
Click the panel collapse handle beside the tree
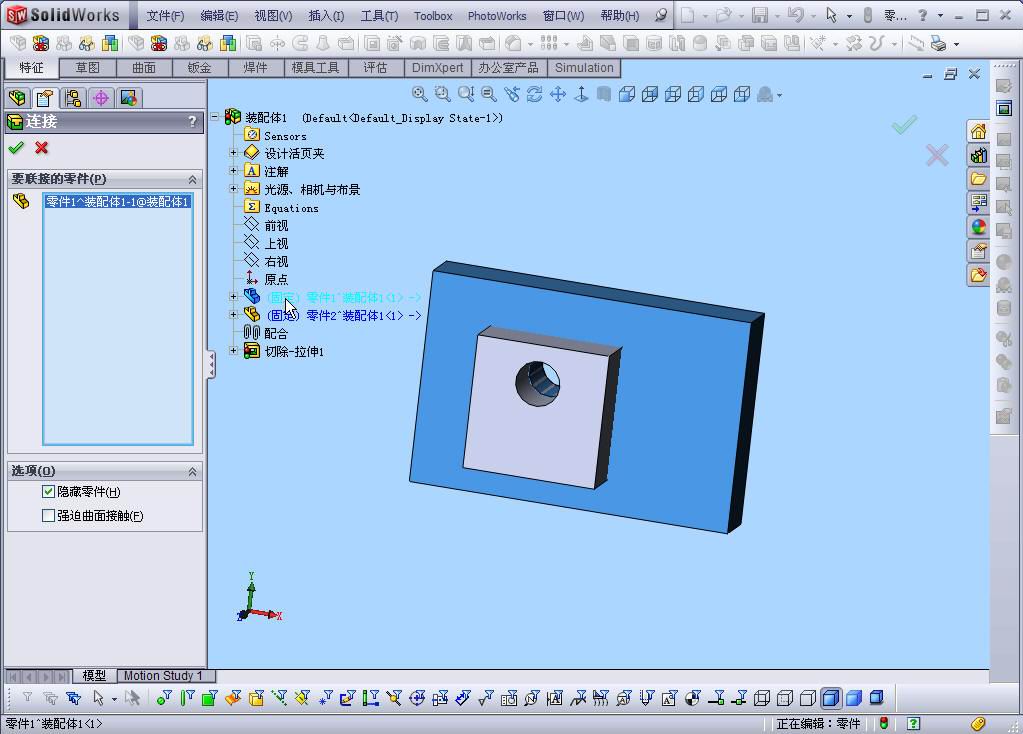[x=211, y=365]
